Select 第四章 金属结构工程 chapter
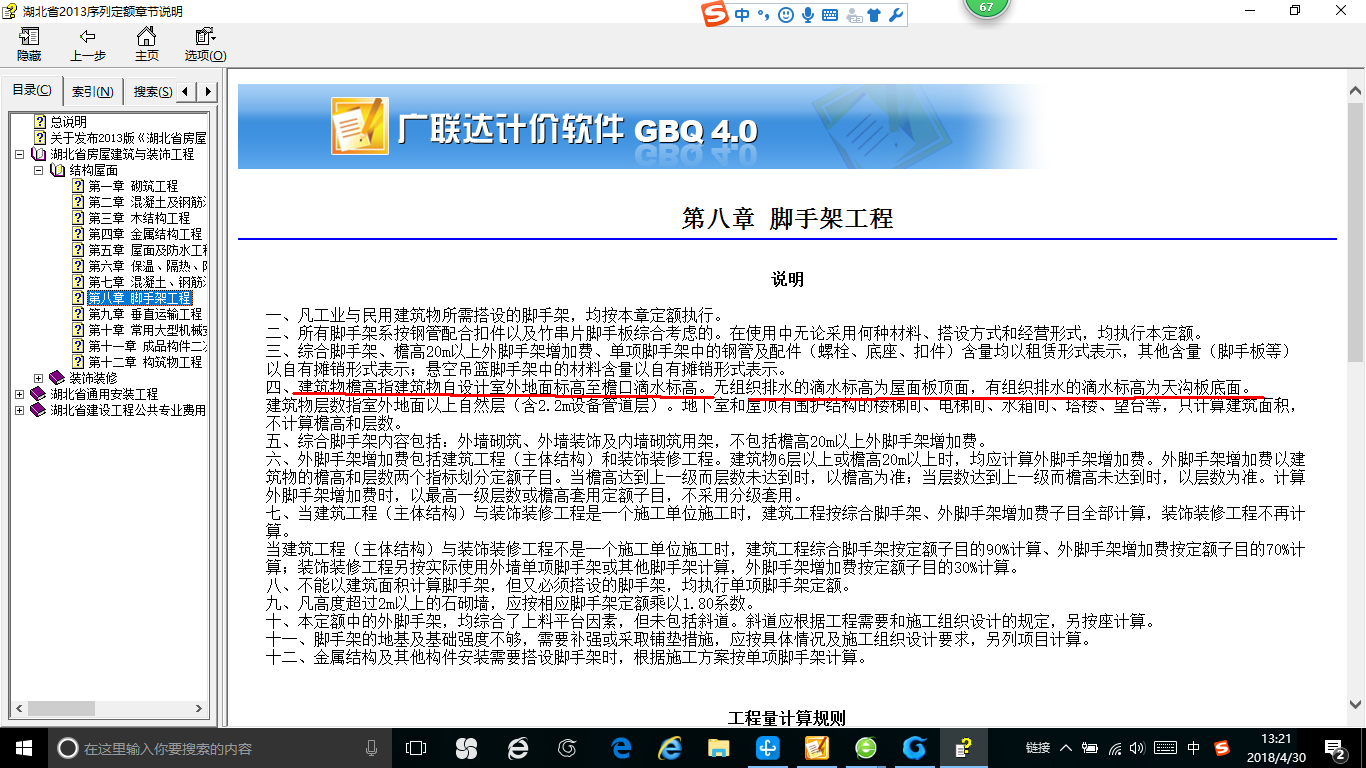This screenshot has height=768, width=1366. click(x=145, y=234)
